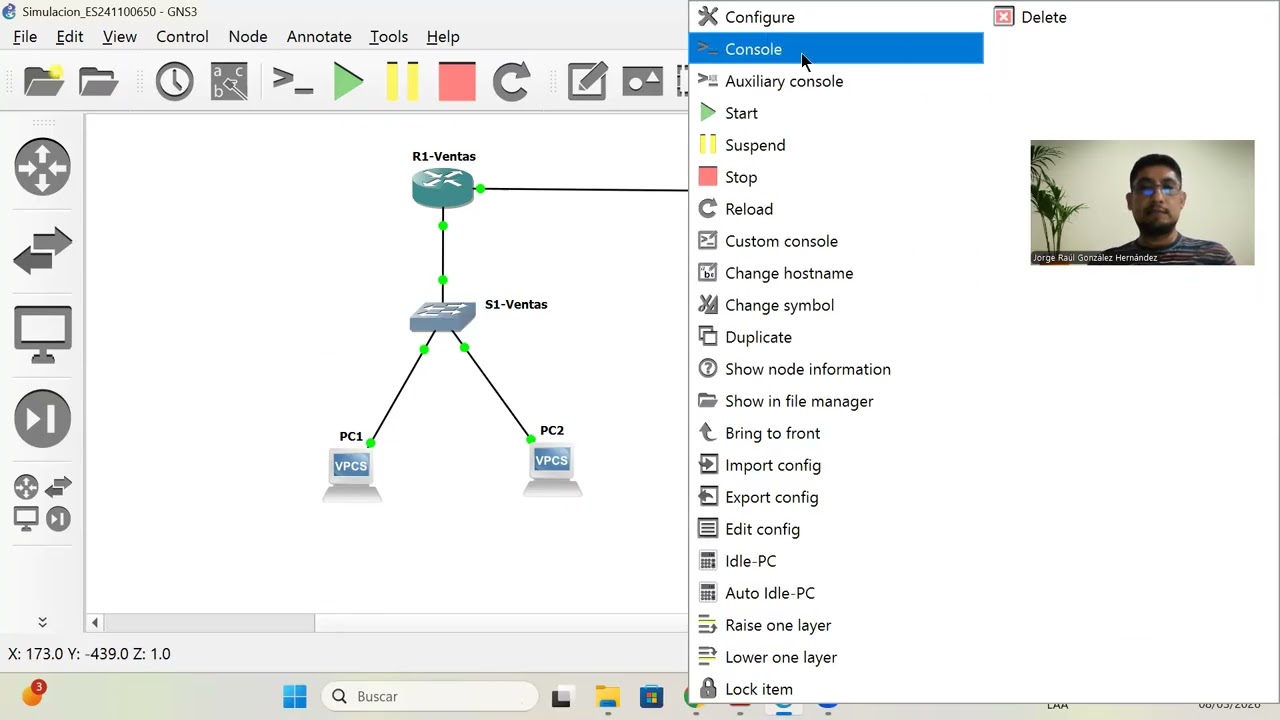Choose Edit config menu entry

point(836,529)
